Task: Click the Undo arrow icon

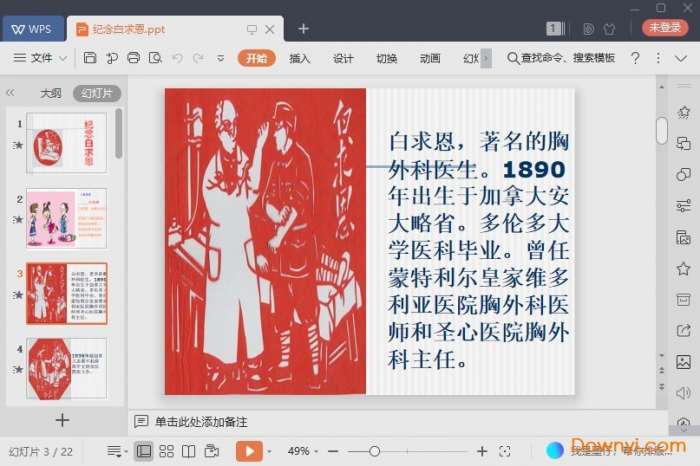Action: (177, 58)
